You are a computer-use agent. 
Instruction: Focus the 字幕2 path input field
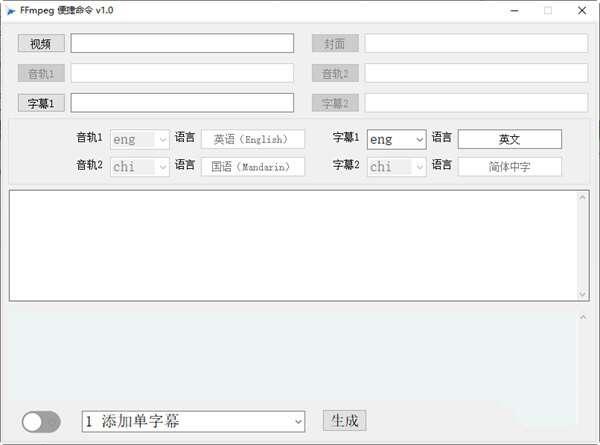(x=476, y=103)
